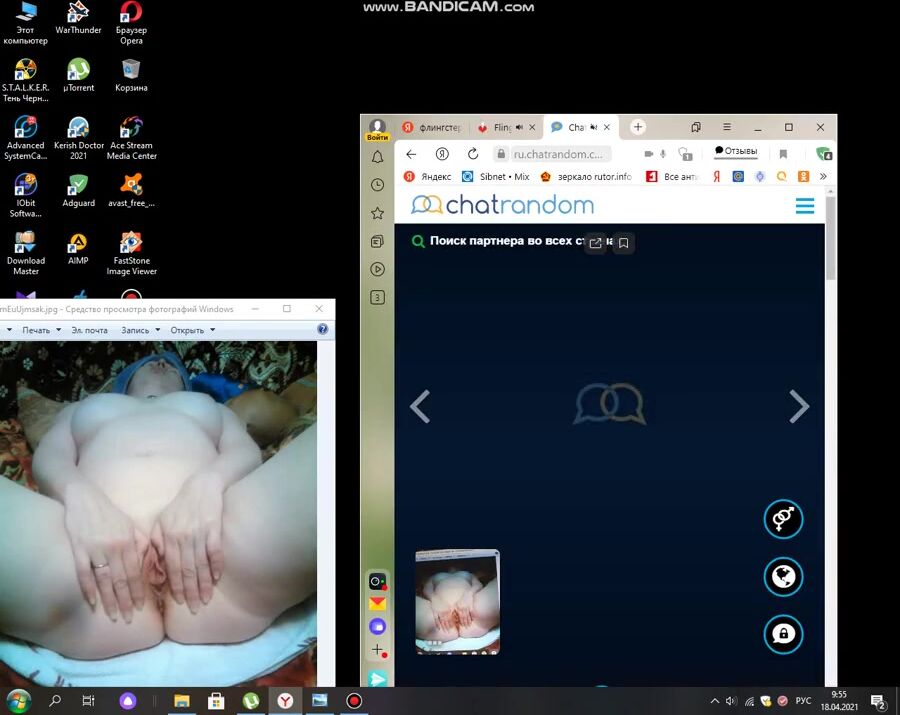Click the gender filter icon
This screenshot has width=900, height=715.
[x=784, y=519]
